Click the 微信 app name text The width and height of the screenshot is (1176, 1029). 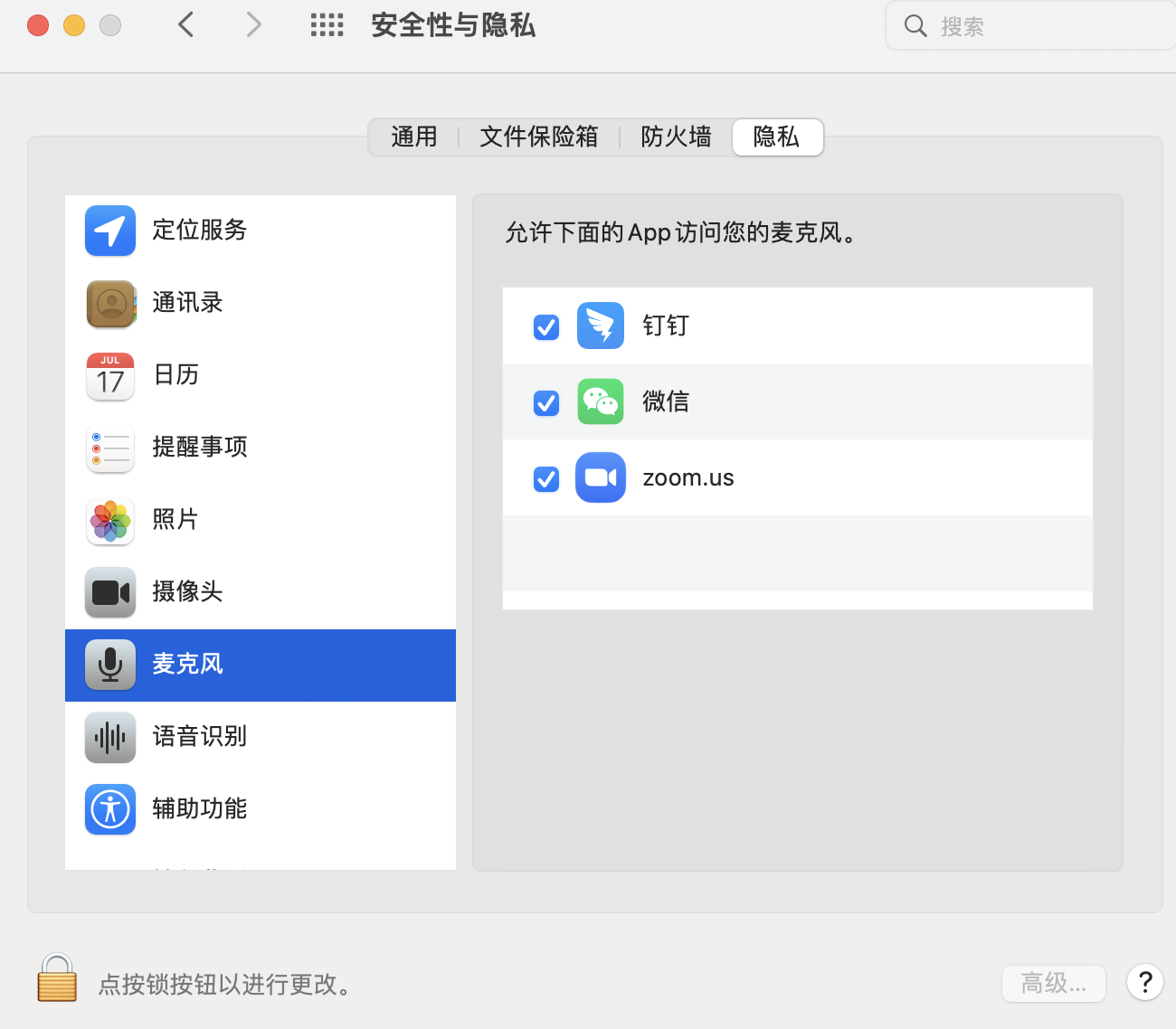(x=666, y=401)
